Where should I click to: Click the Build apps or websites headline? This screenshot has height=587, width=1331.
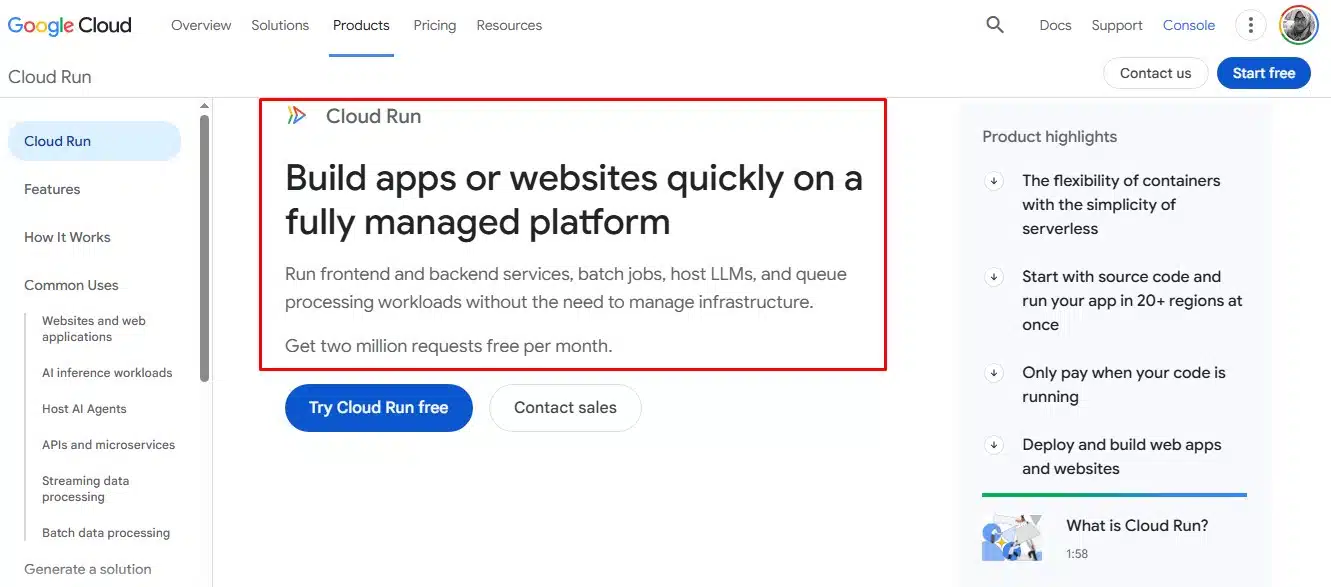574,200
